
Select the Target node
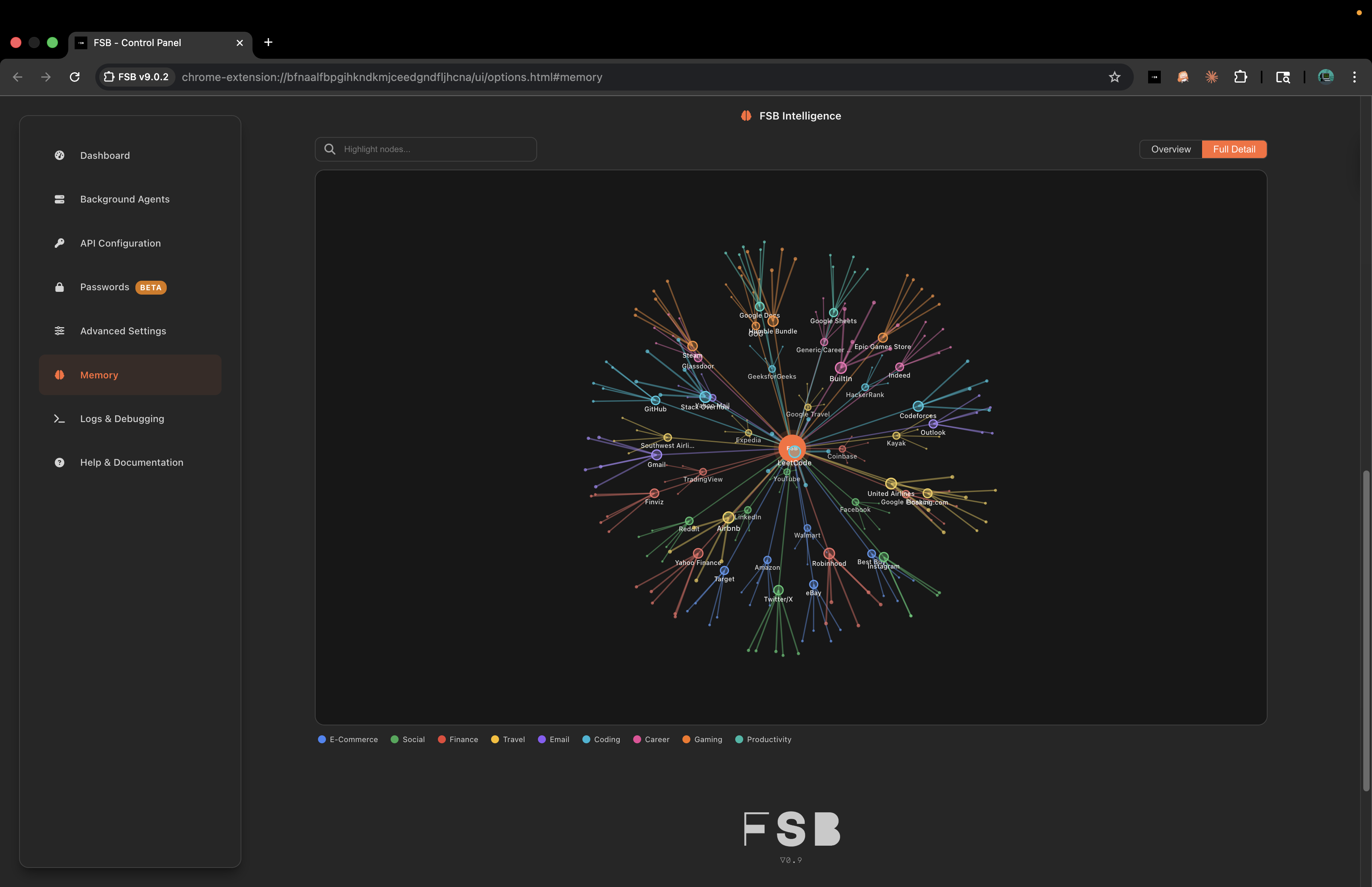click(x=724, y=571)
